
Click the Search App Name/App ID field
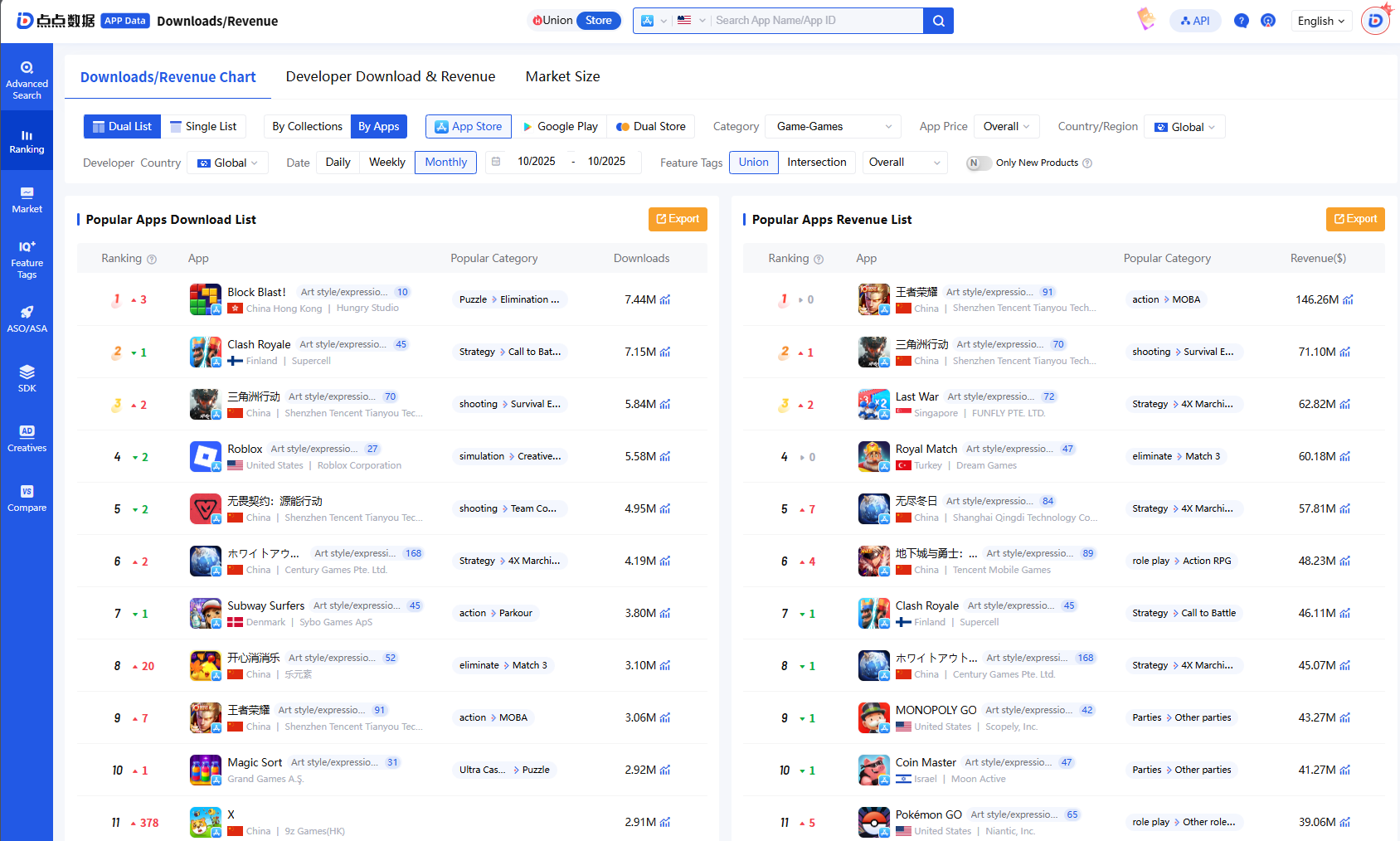[817, 21]
